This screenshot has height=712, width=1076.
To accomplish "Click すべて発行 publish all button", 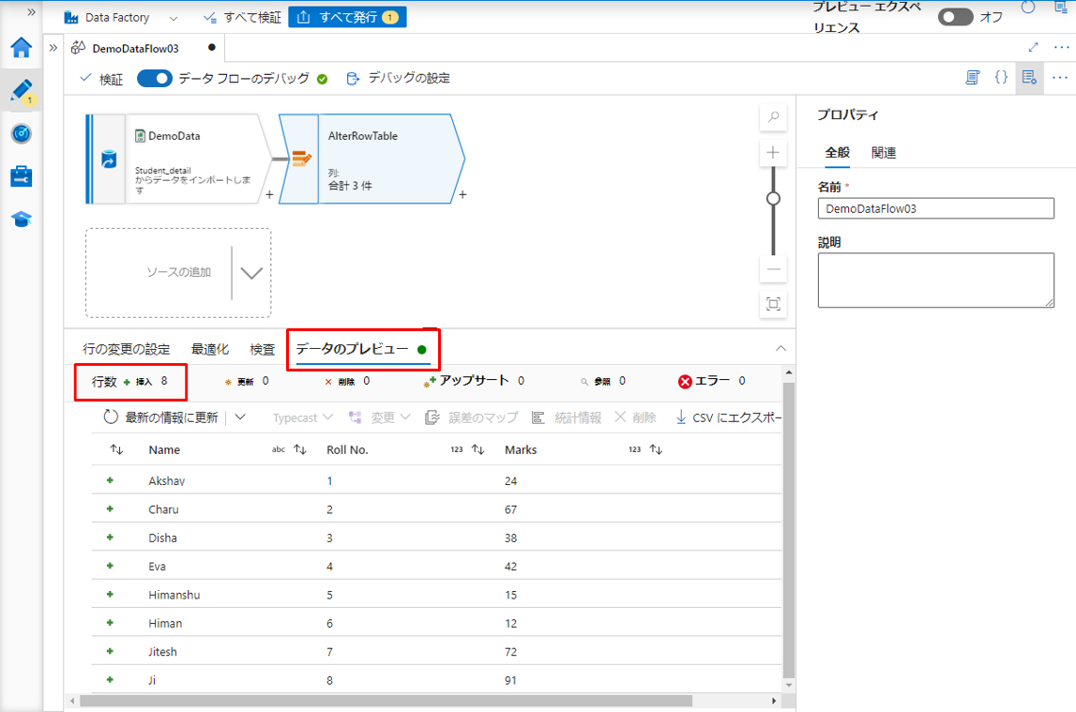I will (x=347, y=17).
